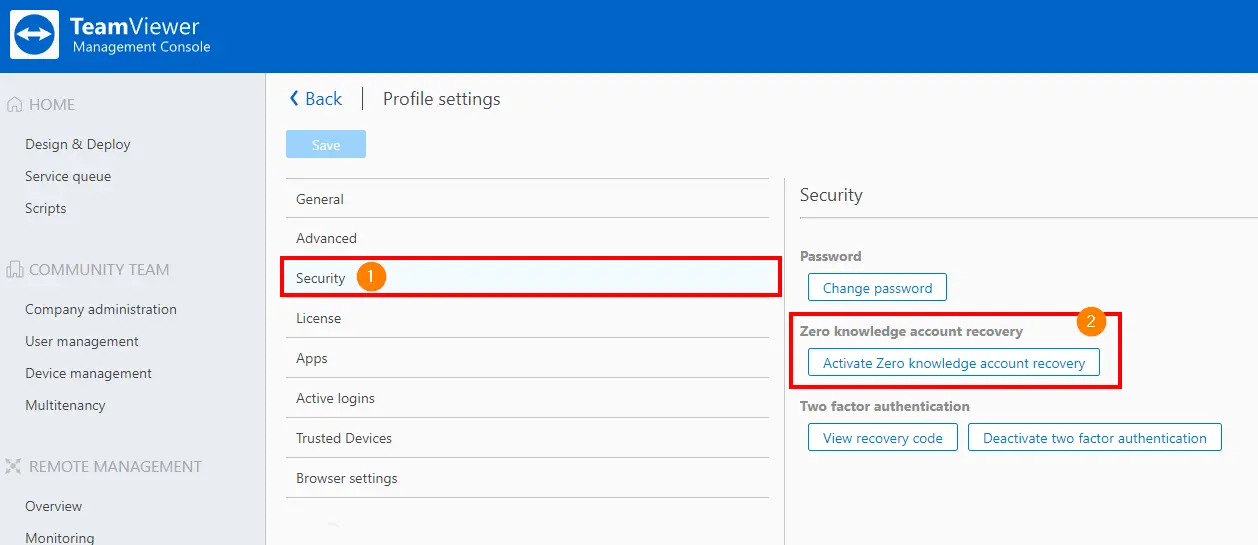This screenshot has width=1258, height=545.
Task: Open Monitoring in sidebar
Action: 60,537
